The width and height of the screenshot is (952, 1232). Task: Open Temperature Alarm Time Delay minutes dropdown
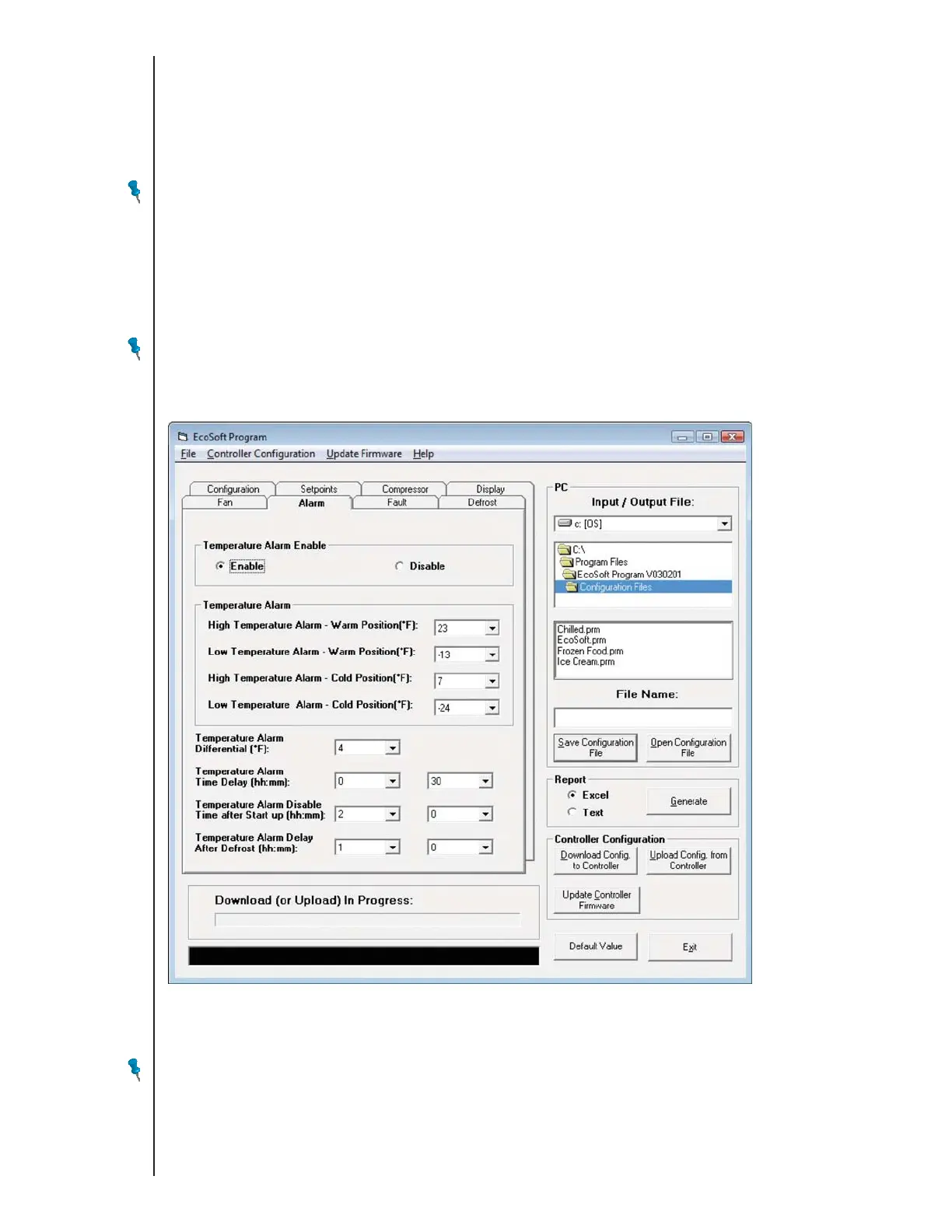coord(485,781)
